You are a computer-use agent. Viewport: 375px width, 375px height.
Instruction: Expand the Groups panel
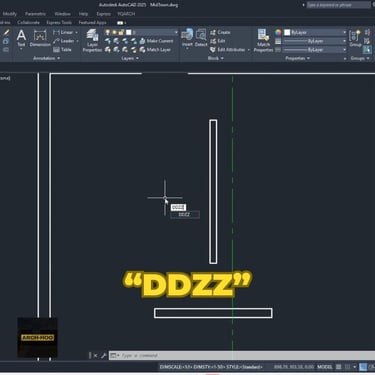pos(360,58)
